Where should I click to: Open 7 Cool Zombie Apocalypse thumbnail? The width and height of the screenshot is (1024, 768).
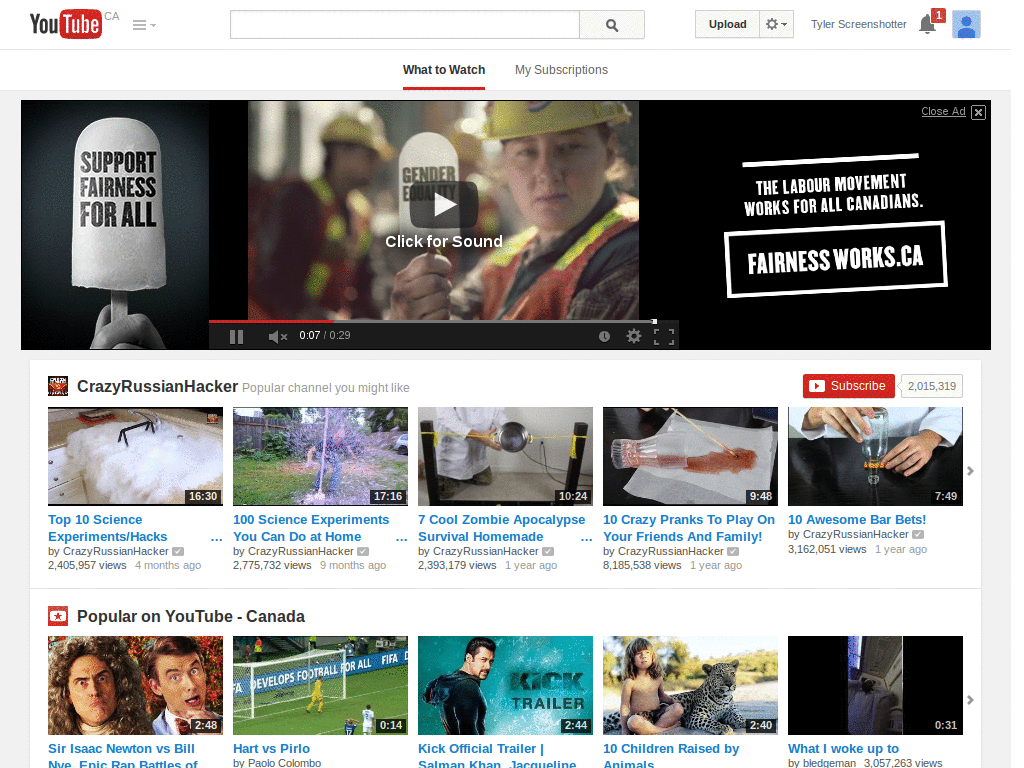click(x=505, y=456)
